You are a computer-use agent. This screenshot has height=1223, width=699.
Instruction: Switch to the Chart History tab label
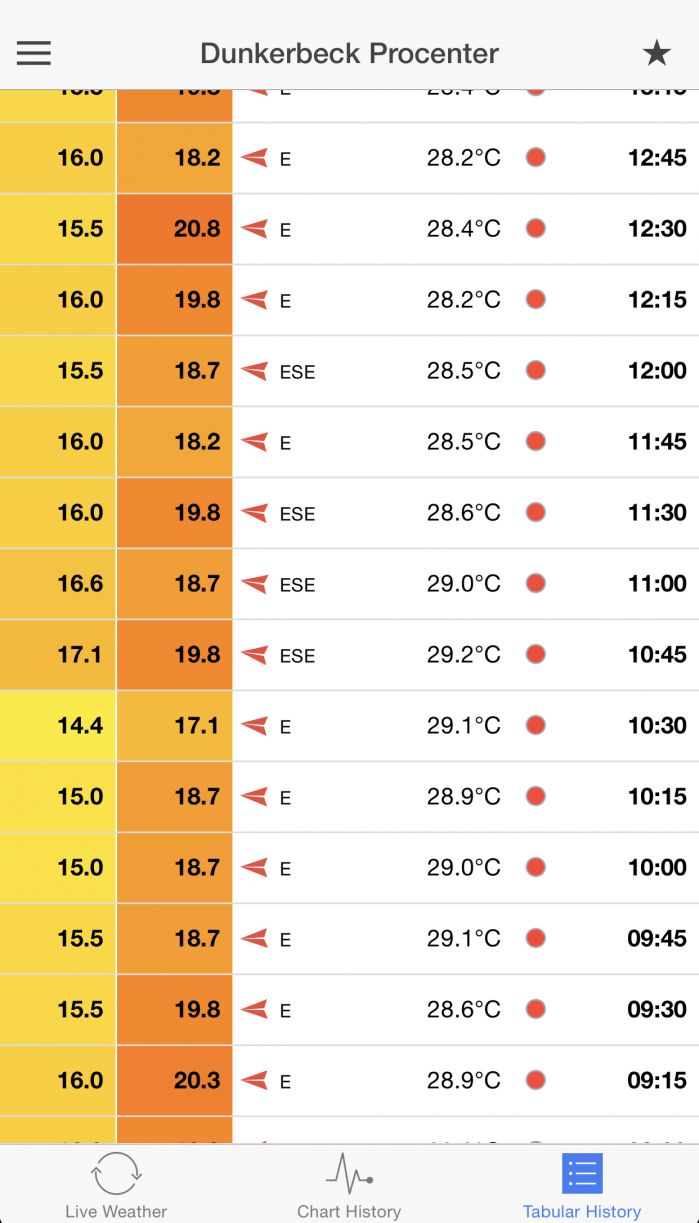click(x=349, y=1211)
